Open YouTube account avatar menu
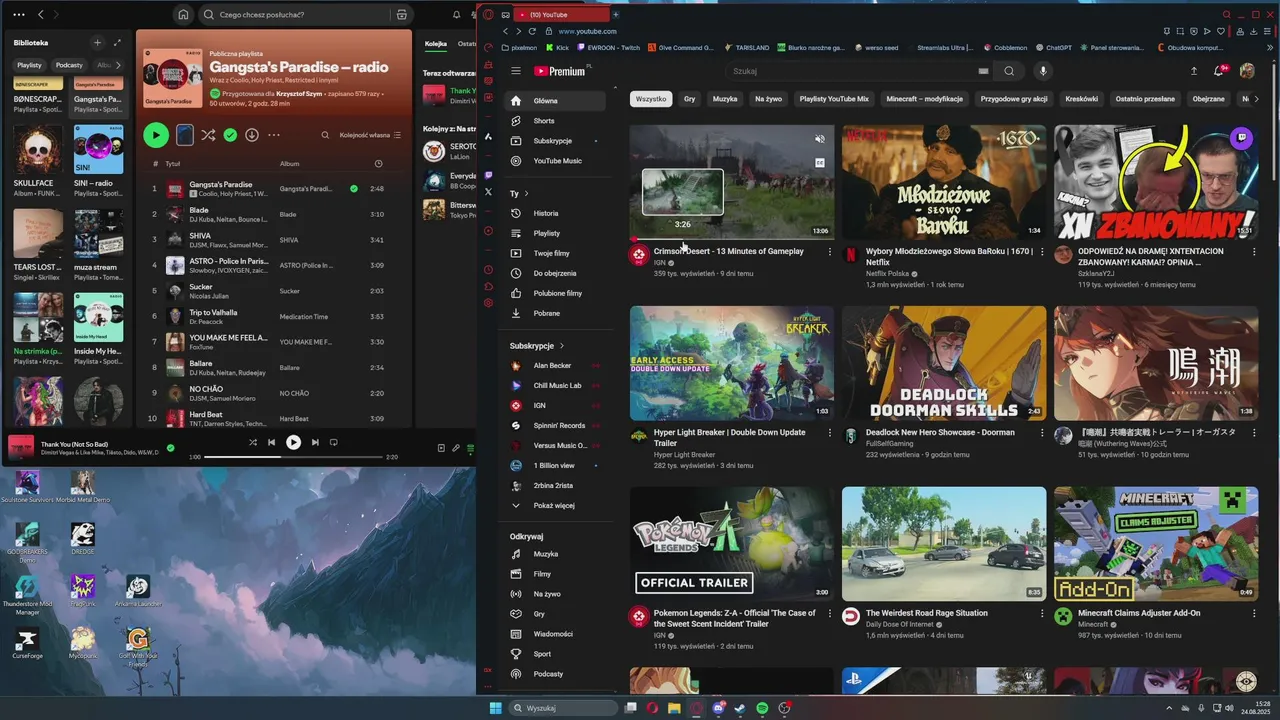The width and height of the screenshot is (1280, 720). (1247, 71)
